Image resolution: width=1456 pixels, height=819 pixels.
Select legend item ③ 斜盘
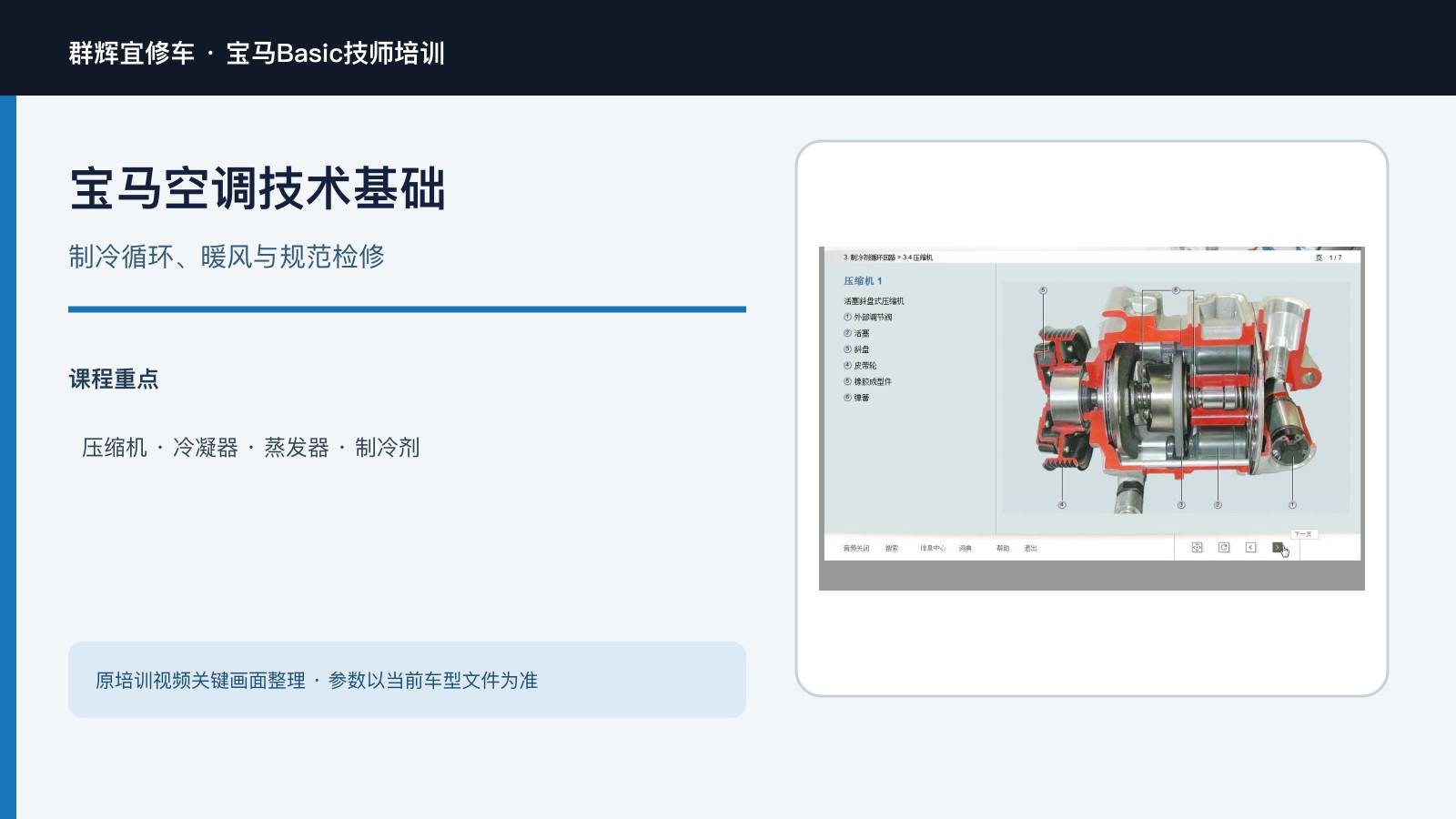pos(856,349)
